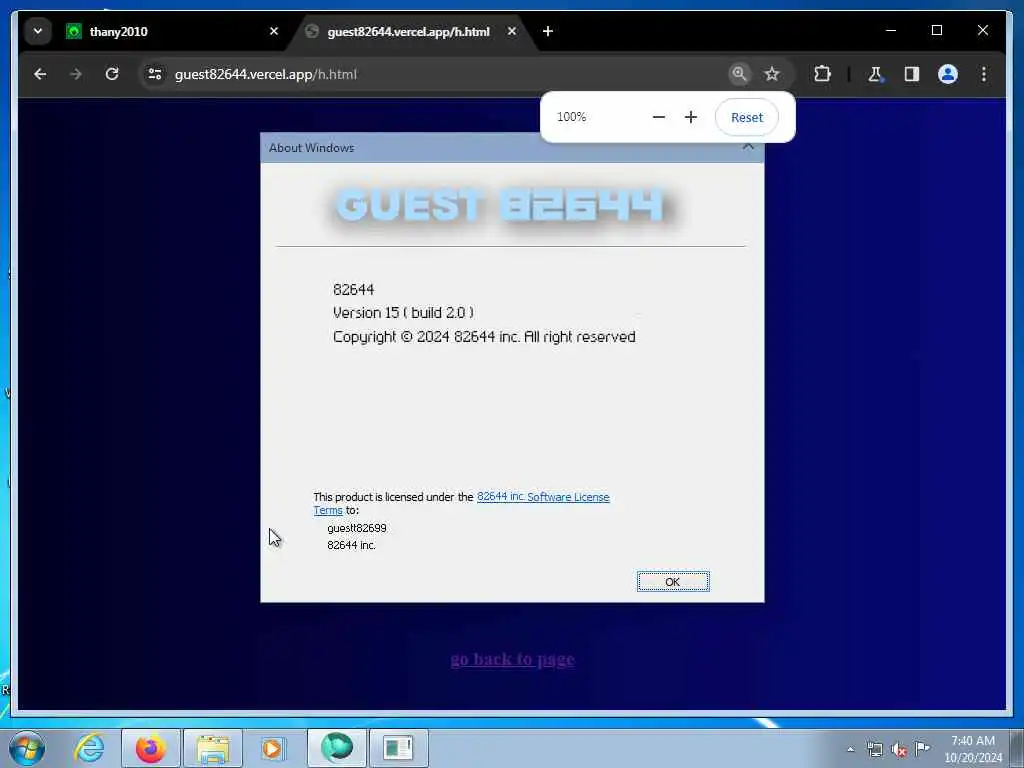
Task: Open the Chrome three-dot menu
Action: click(984, 74)
